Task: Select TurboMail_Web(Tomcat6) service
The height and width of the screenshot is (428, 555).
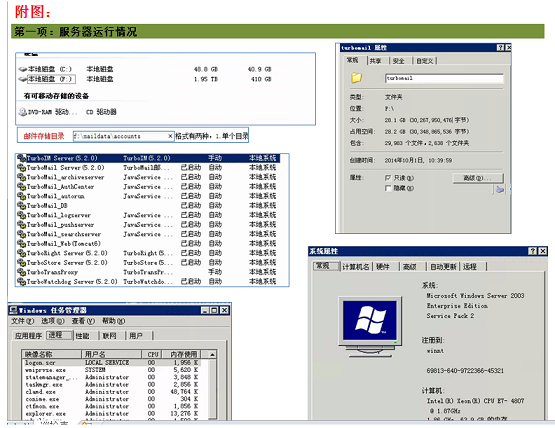Action: (148, 244)
